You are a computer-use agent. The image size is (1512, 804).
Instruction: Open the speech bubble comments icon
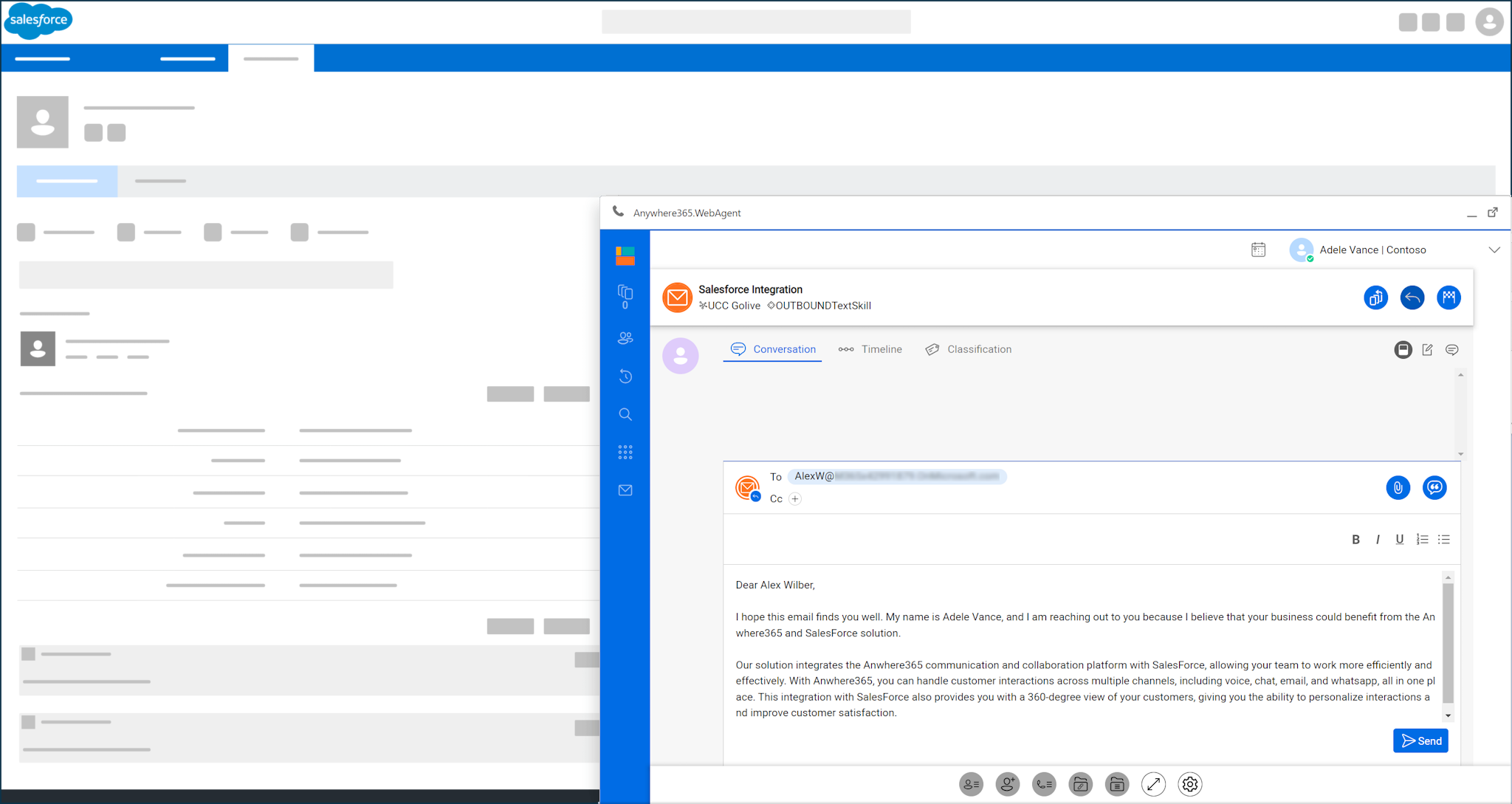point(1452,350)
